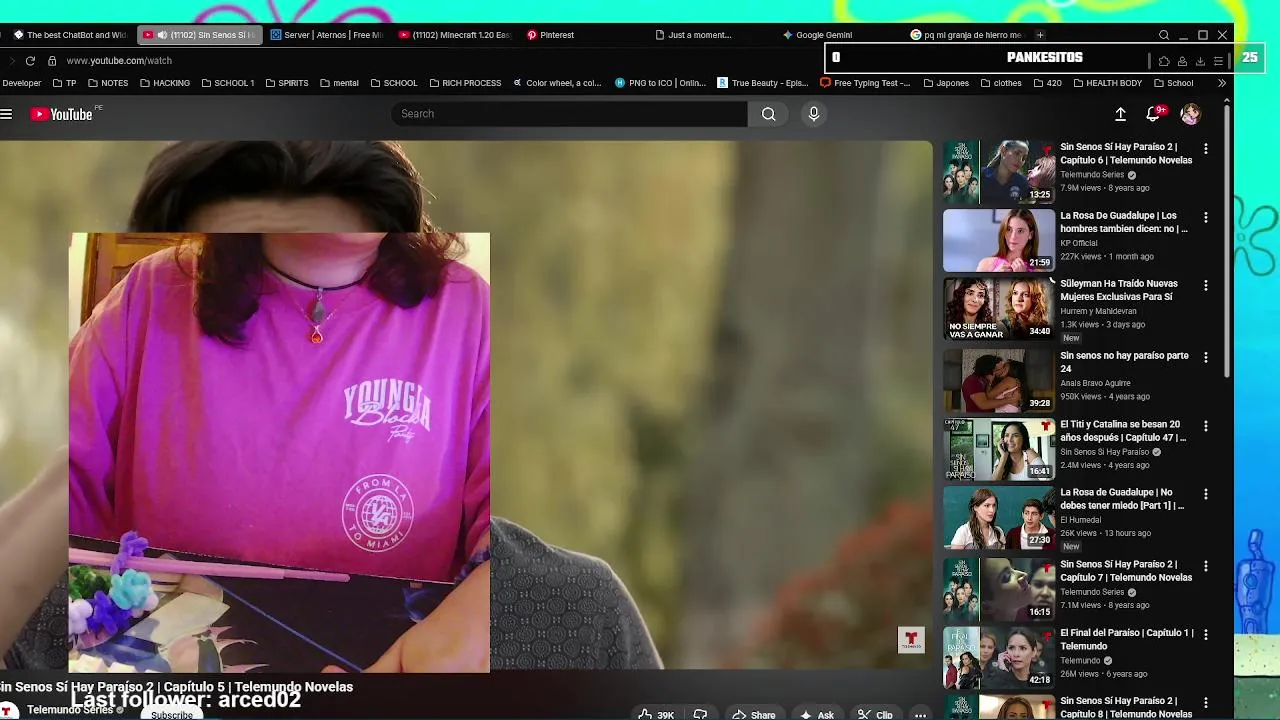Viewport: 1280px width, 720px height.
Task: Open Sin senos no hay paraíso parte 24
Action: (1124, 362)
